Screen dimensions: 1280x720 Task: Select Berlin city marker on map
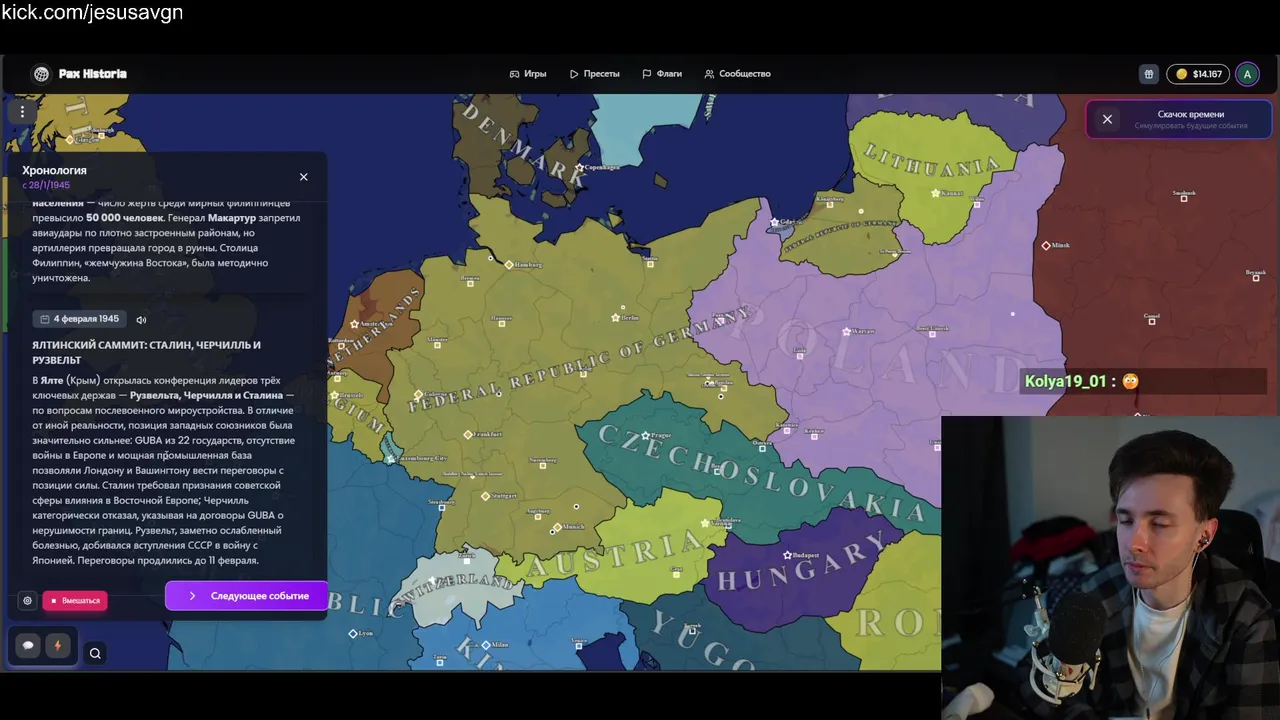[x=616, y=318]
